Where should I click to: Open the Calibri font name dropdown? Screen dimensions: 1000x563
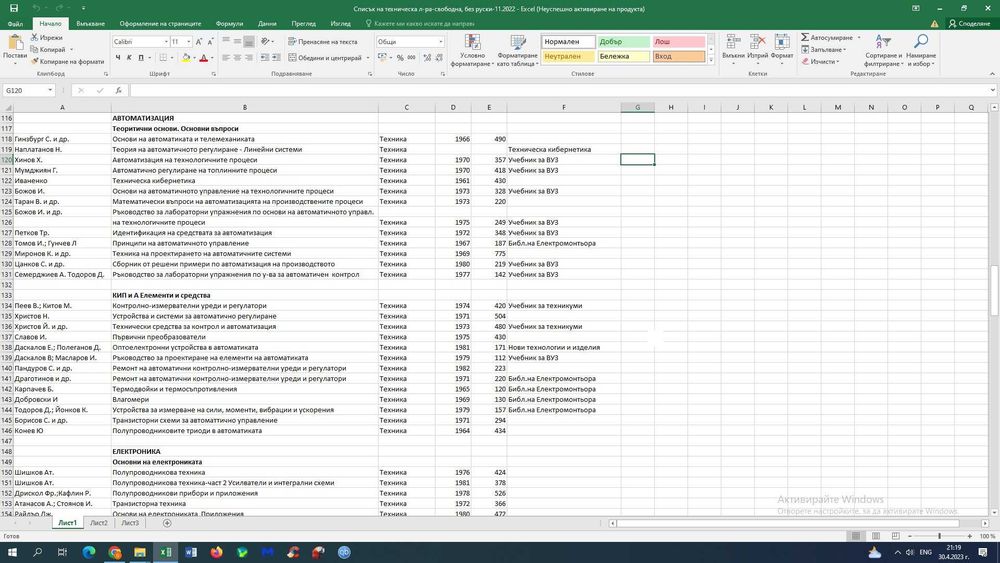166,41
